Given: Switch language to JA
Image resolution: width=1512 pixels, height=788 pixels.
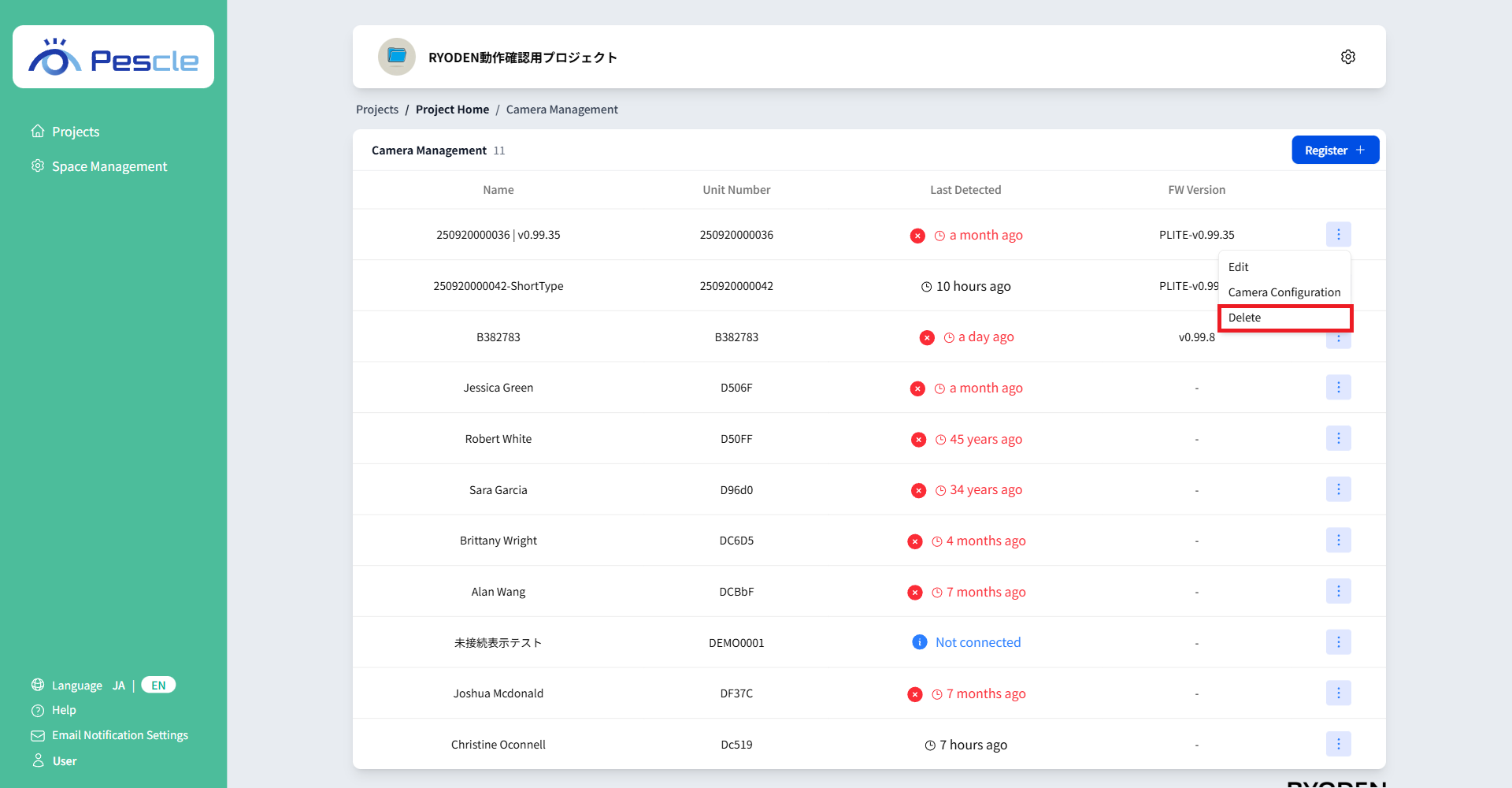Looking at the screenshot, I should pyautogui.click(x=119, y=686).
